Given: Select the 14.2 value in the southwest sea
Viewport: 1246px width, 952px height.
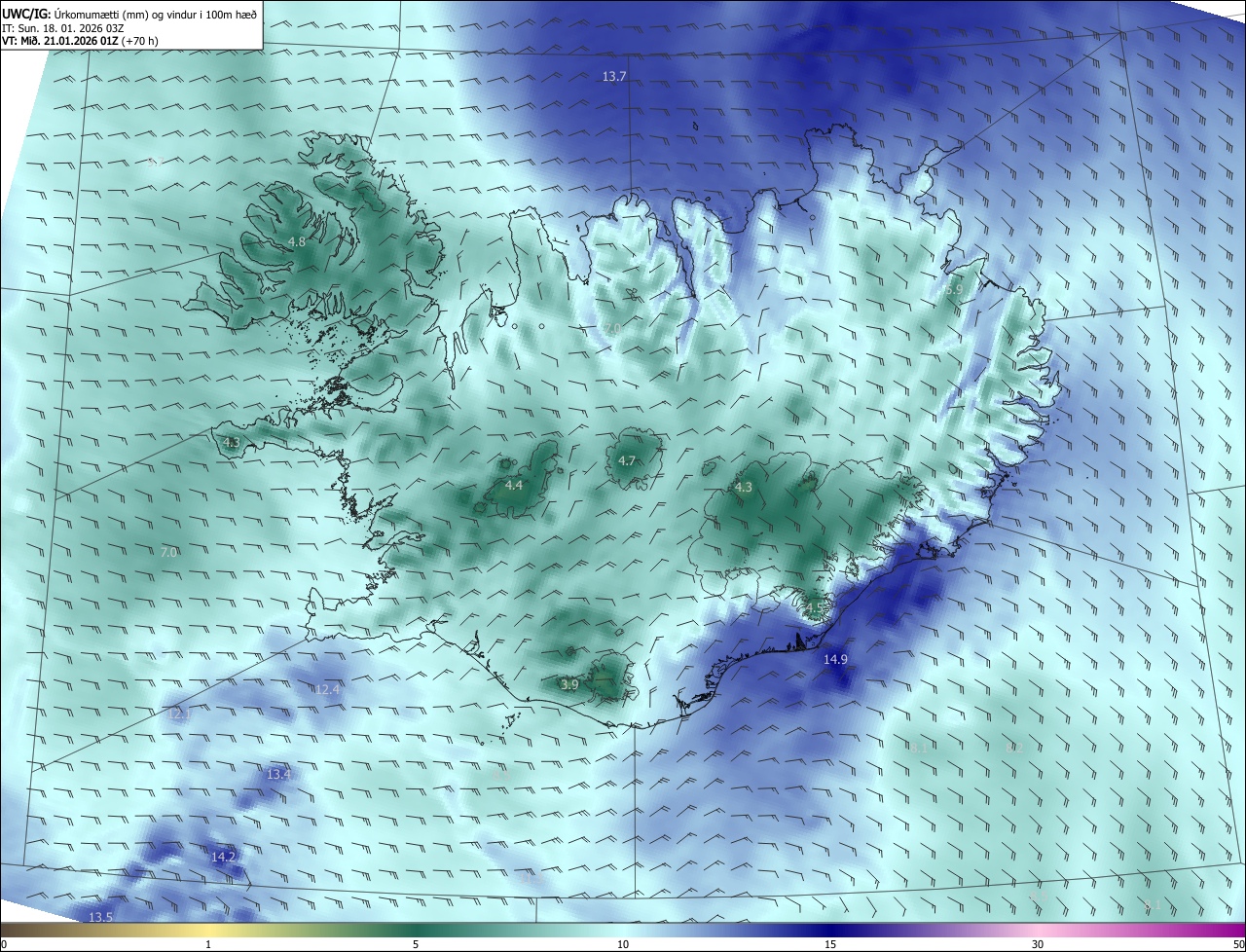Looking at the screenshot, I should (223, 857).
